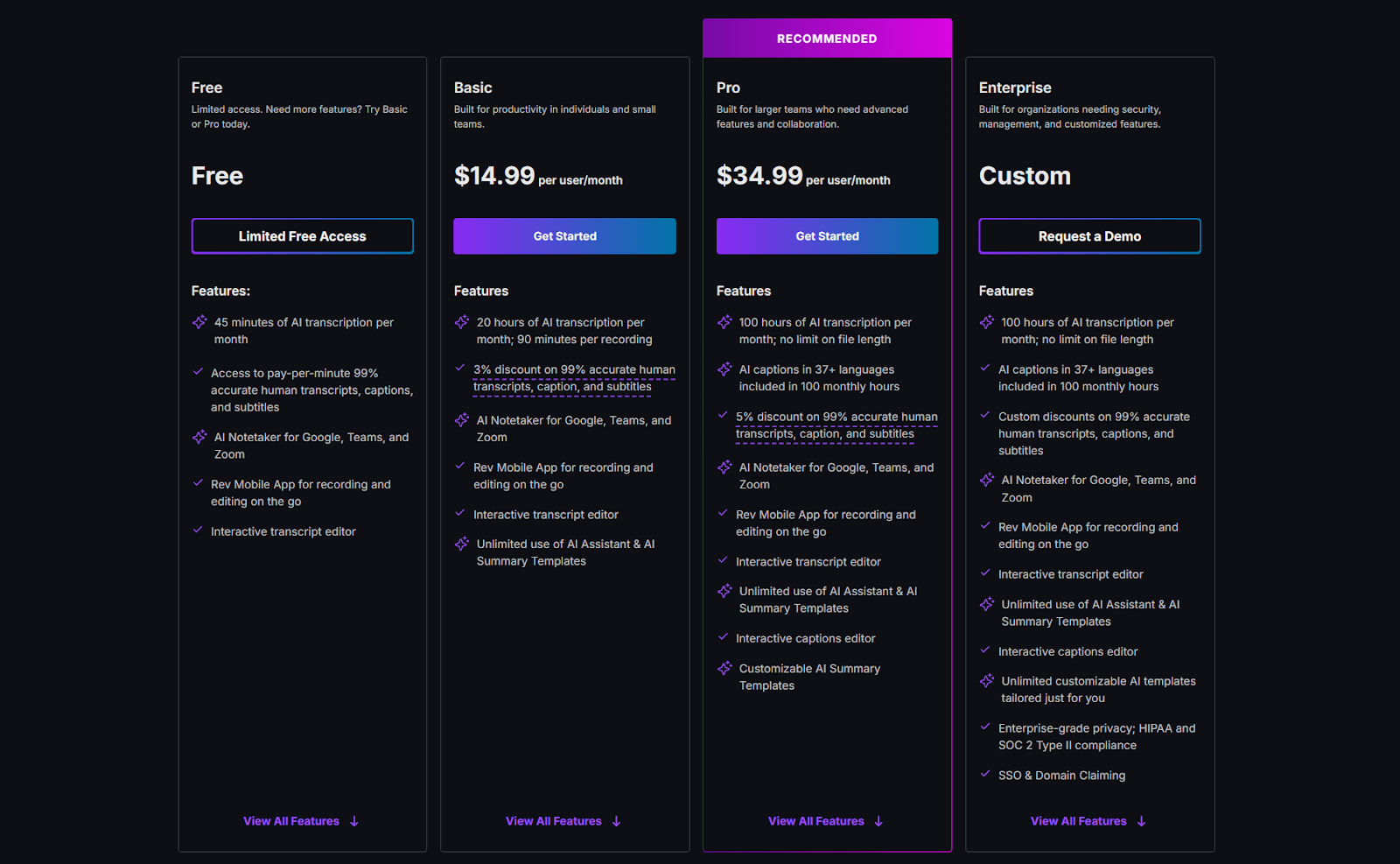Viewport: 1400px width, 864px height.
Task: Click 'Built for larger teams' Pro description
Action: (x=812, y=116)
